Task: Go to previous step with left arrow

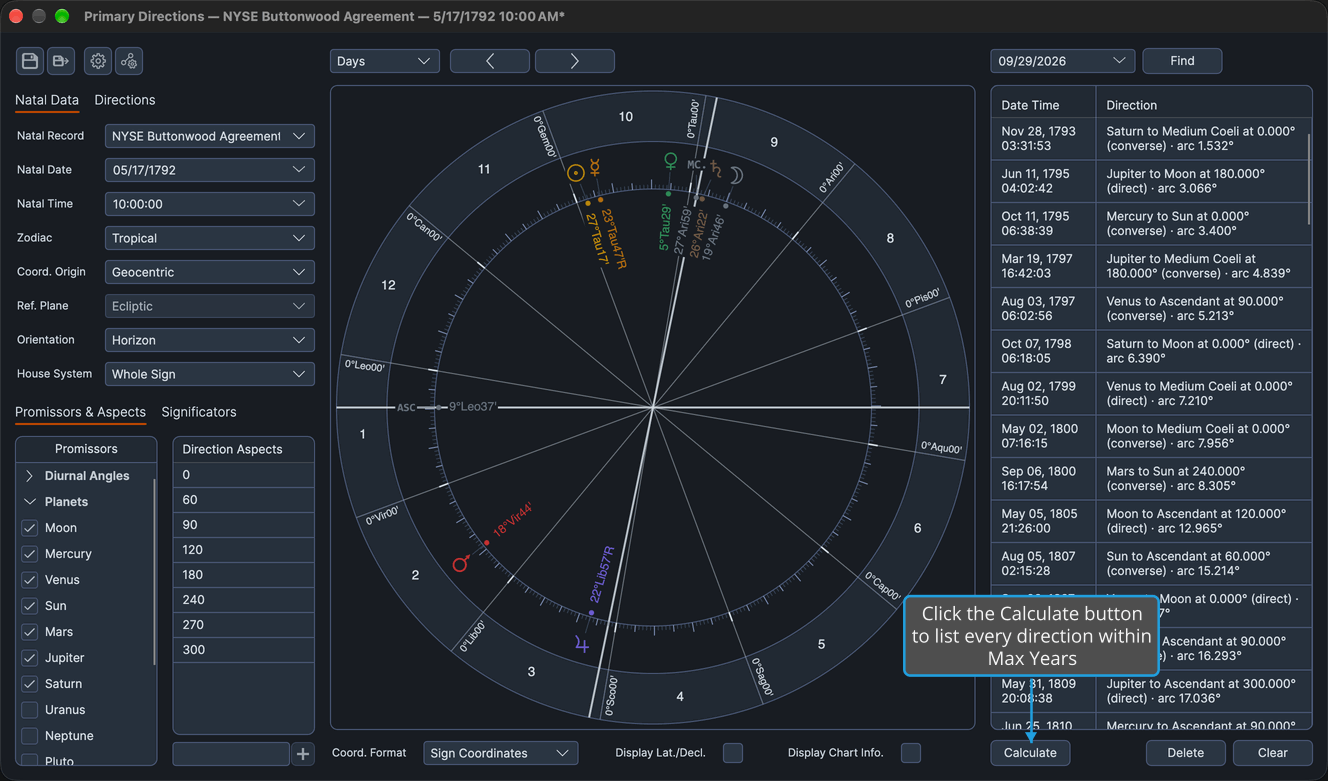Action: [490, 61]
